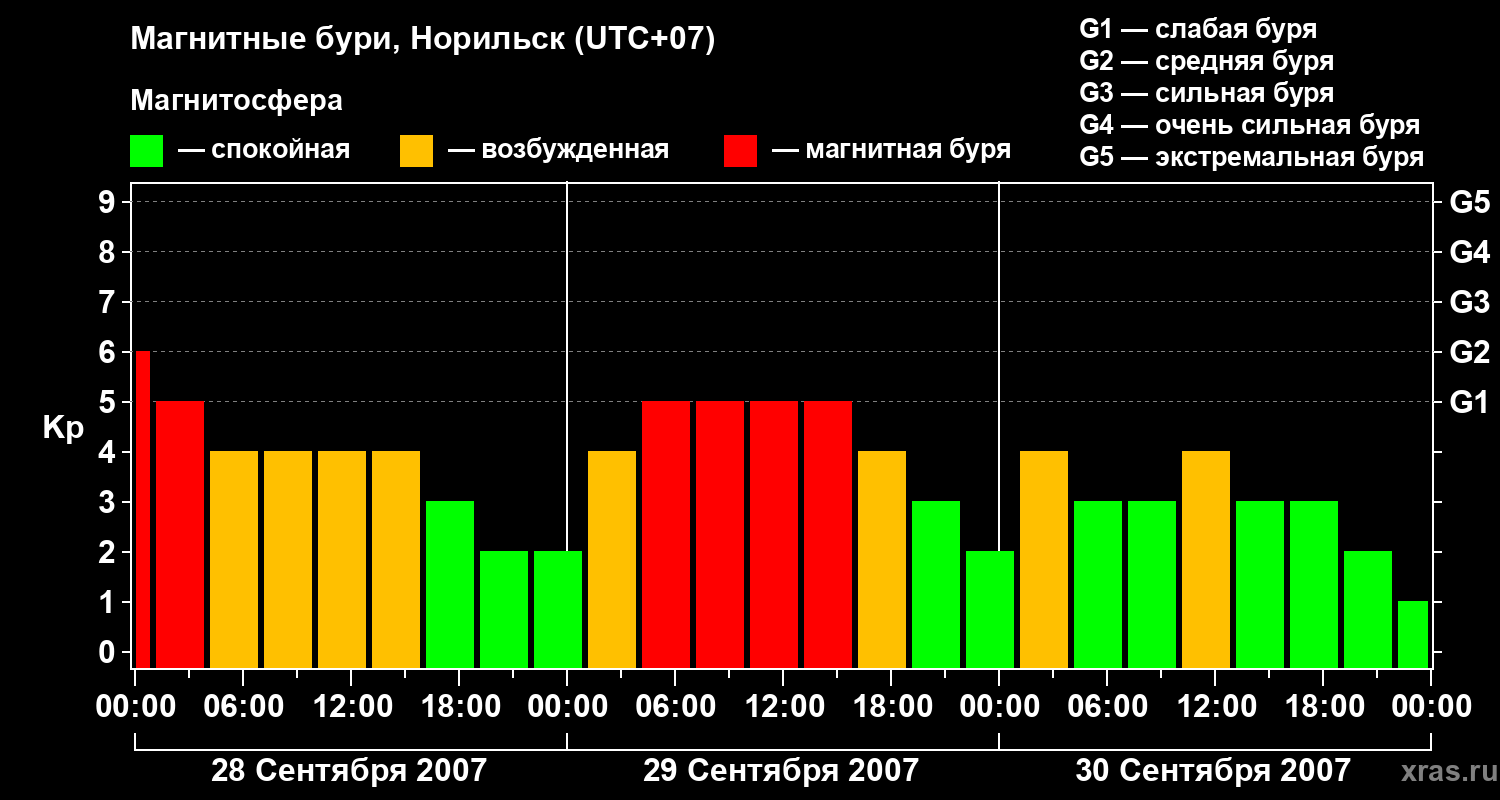Click the '— возбужденная' legend label
This screenshot has width=1500, height=800.
(558, 150)
